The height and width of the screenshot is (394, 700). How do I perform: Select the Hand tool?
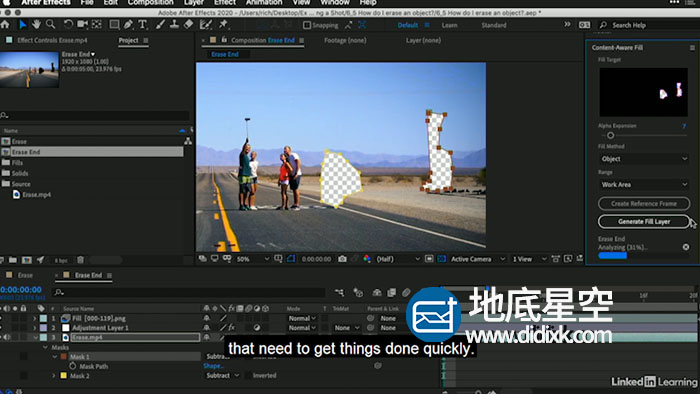pyautogui.click(x=36, y=24)
